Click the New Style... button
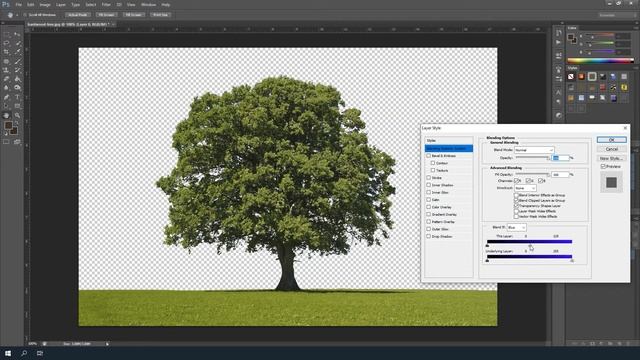 [x=611, y=158]
